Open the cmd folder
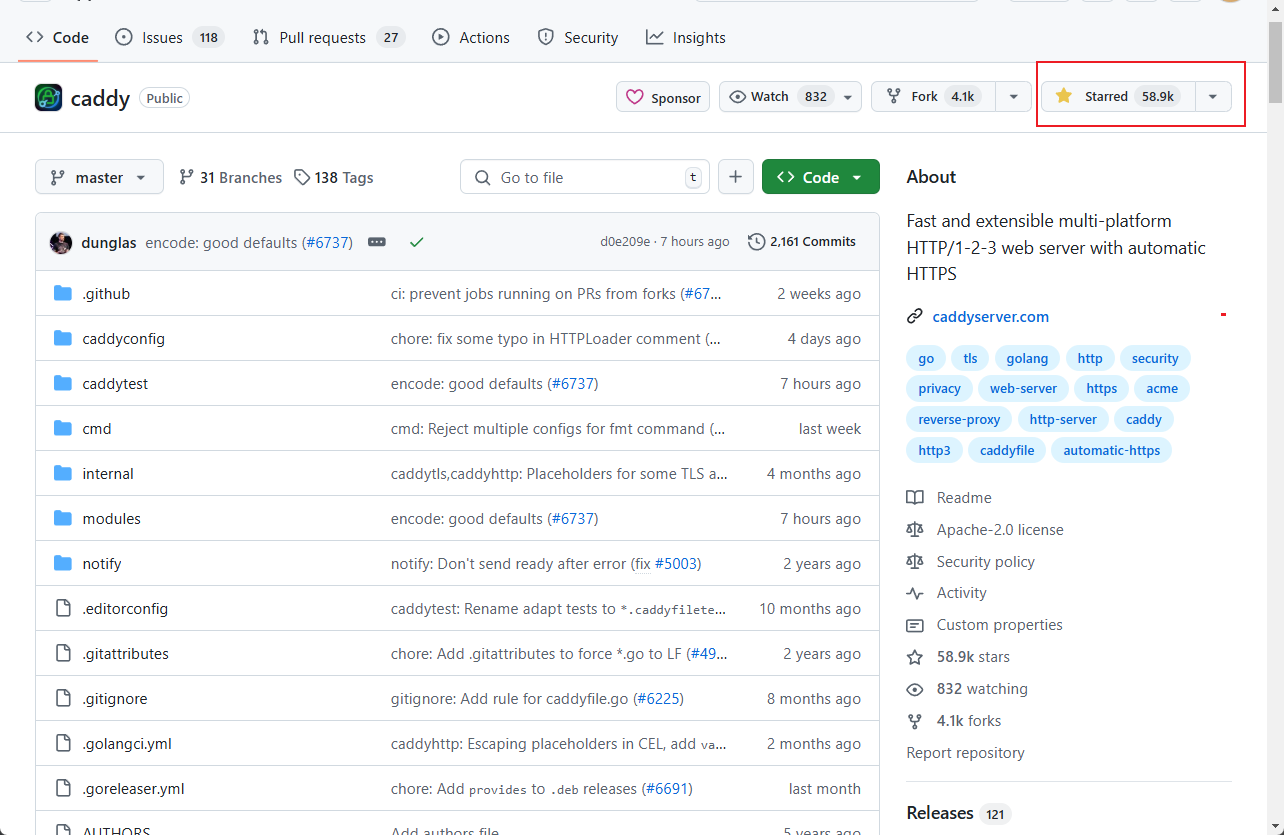This screenshot has width=1284, height=835. click(97, 429)
